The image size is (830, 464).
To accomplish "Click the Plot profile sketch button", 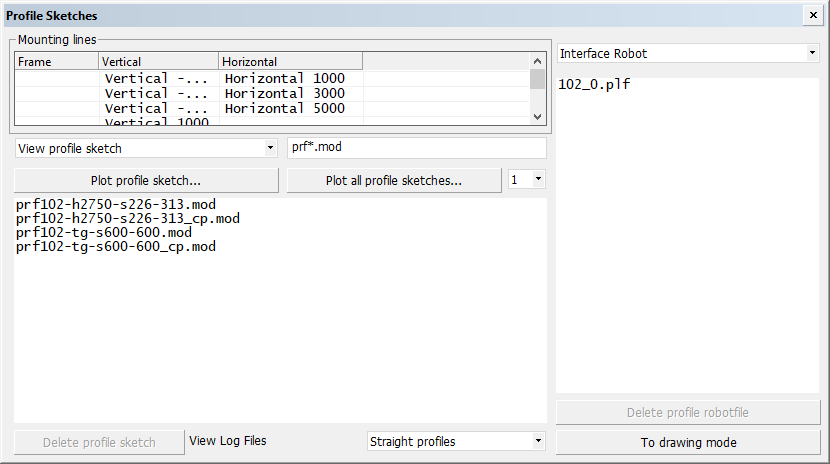I will tap(146, 181).
